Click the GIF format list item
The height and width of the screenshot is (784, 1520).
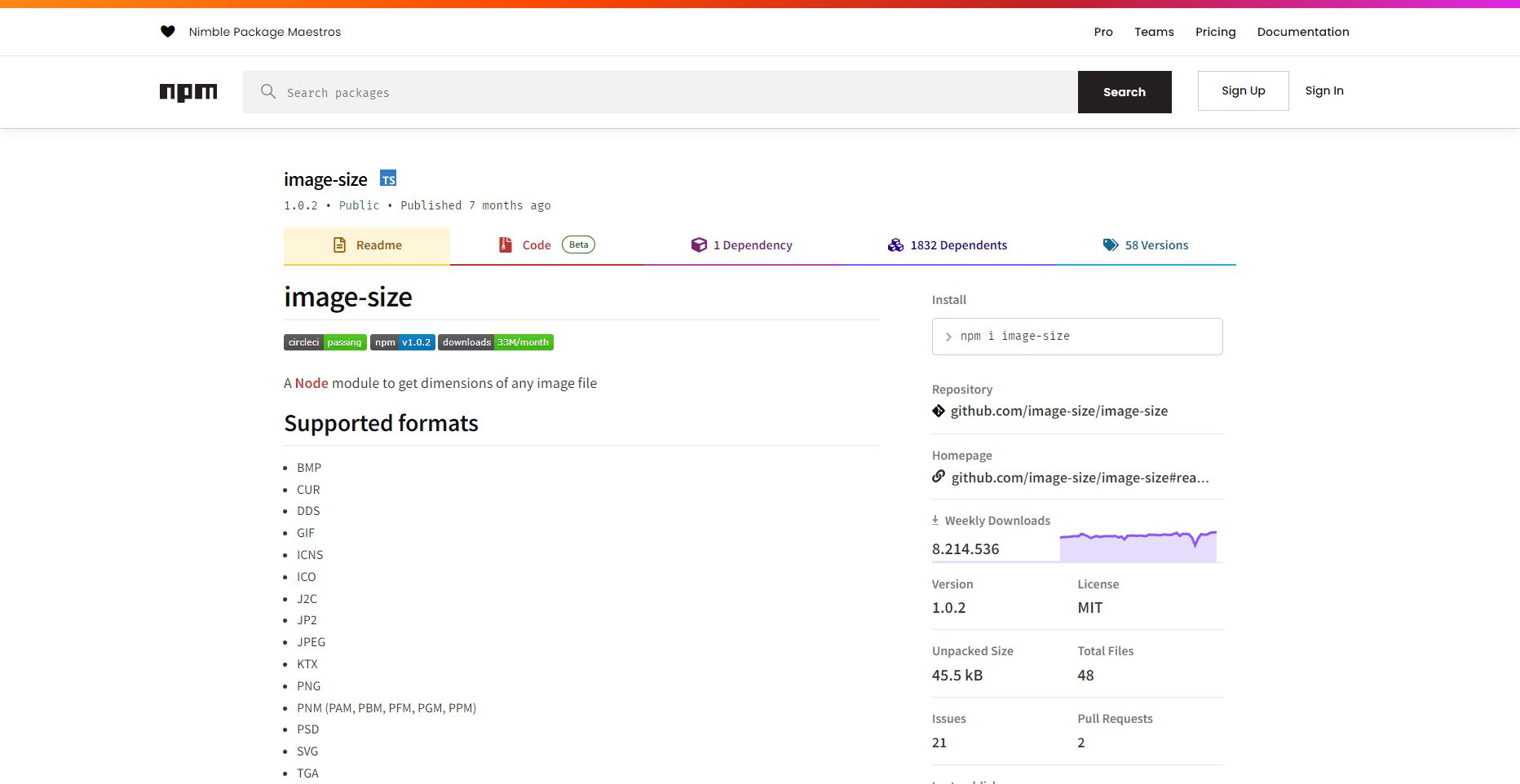pyautogui.click(x=306, y=533)
